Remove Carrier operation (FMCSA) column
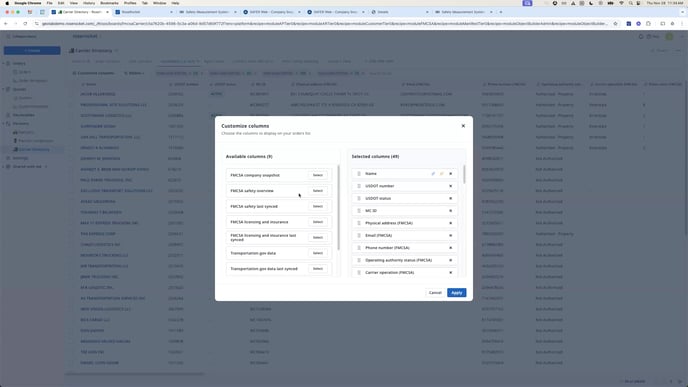This screenshot has height=387, width=688. tap(451, 272)
